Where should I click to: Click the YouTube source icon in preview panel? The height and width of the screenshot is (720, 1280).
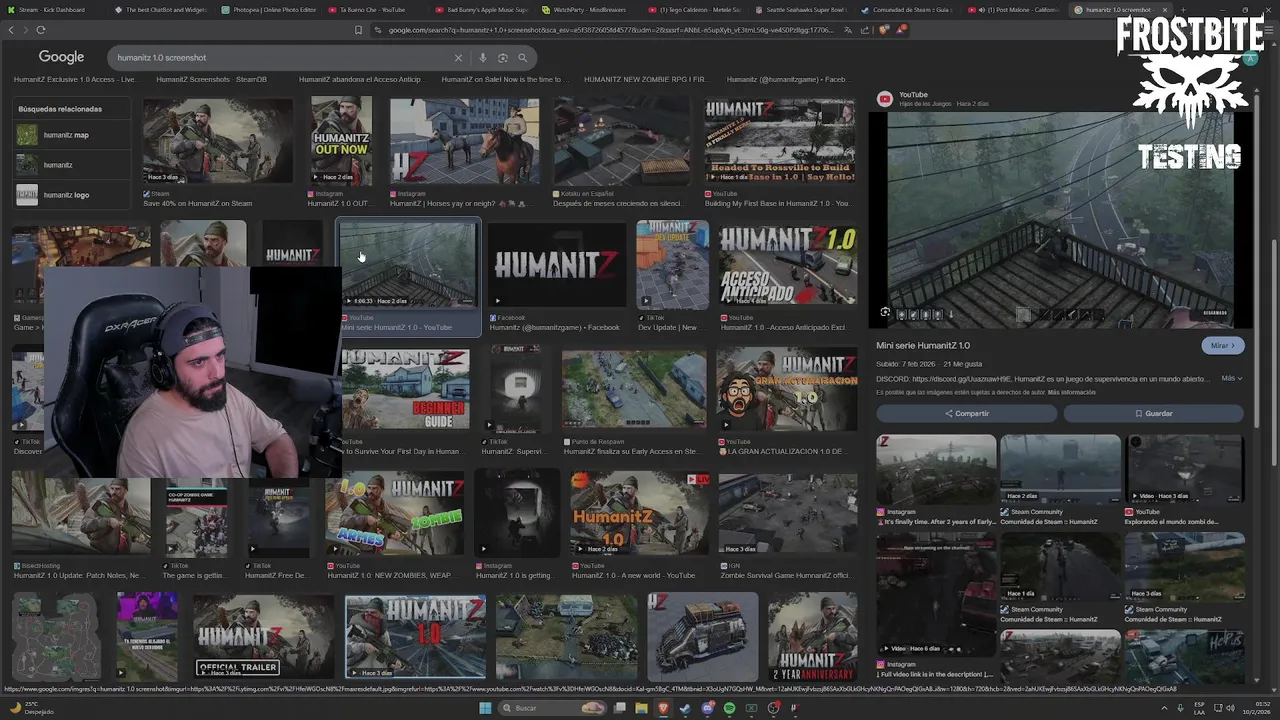[885, 98]
